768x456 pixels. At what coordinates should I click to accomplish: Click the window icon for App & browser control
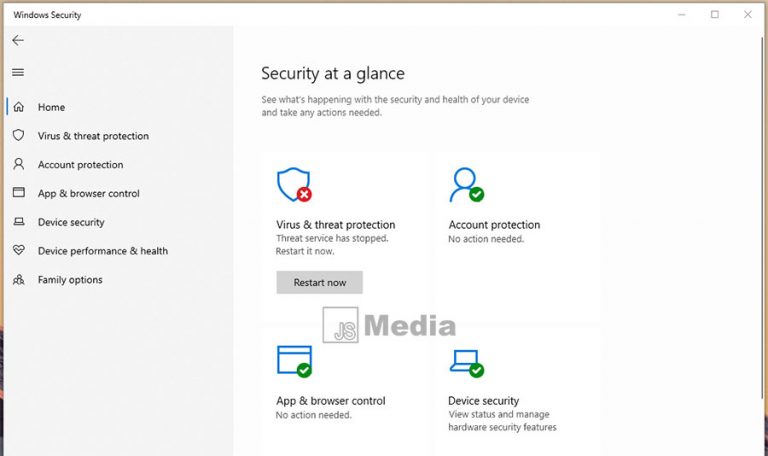(x=19, y=192)
